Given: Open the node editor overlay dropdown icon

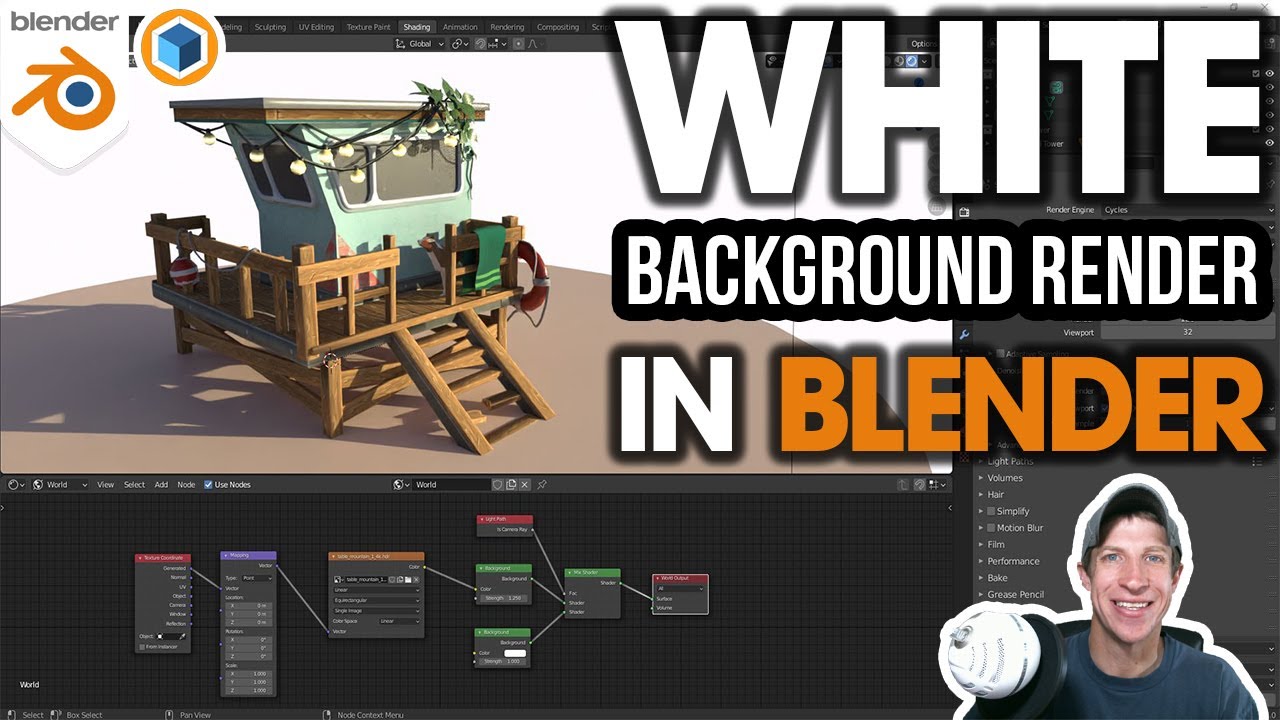Looking at the screenshot, I should click(935, 484).
